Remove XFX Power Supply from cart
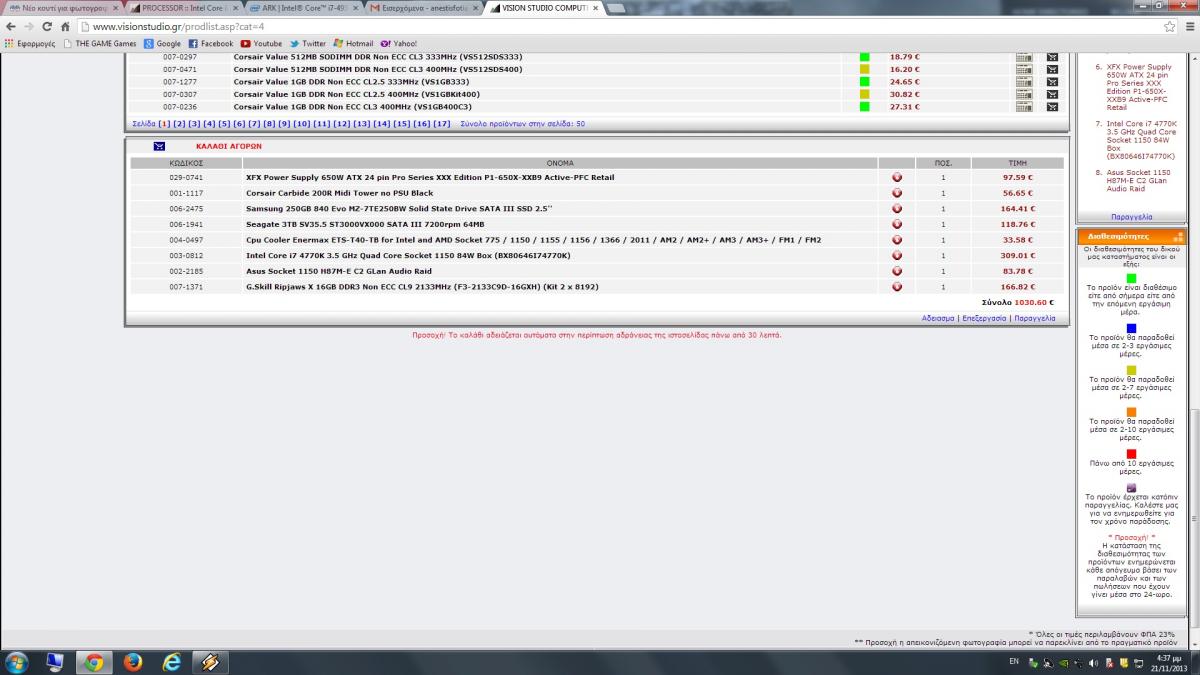 (897, 177)
